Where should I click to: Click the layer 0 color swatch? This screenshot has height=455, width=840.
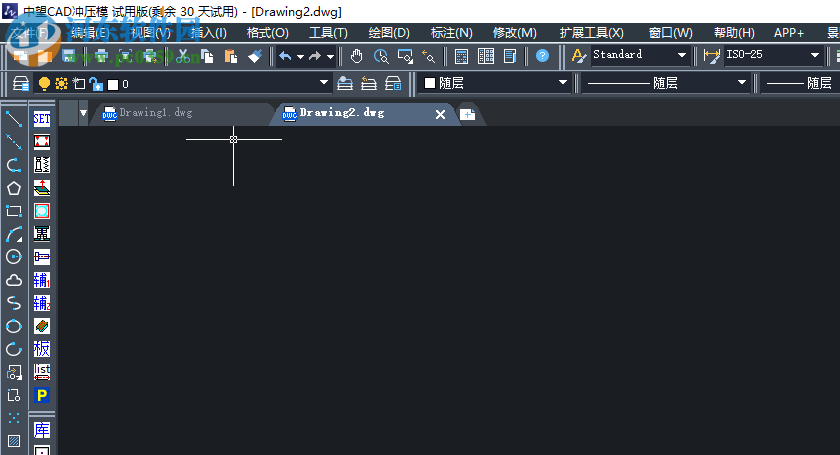coord(113,84)
